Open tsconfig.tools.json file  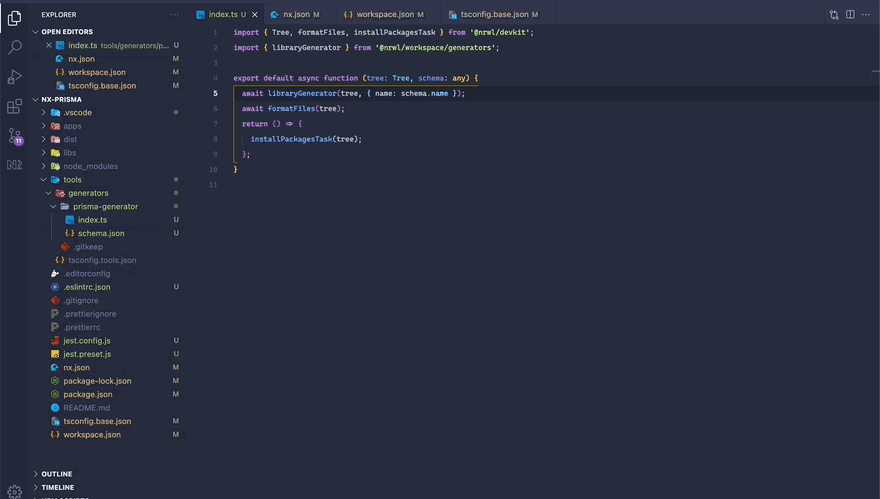click(102, 260)
